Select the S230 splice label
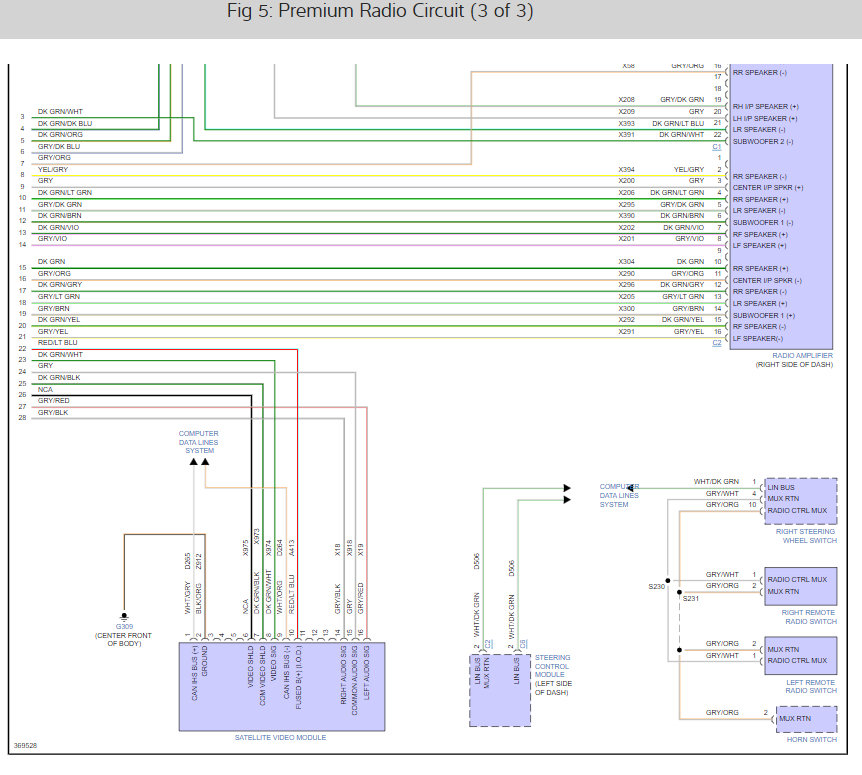Viewport: 862px width, 775px height. coord(656,586)
